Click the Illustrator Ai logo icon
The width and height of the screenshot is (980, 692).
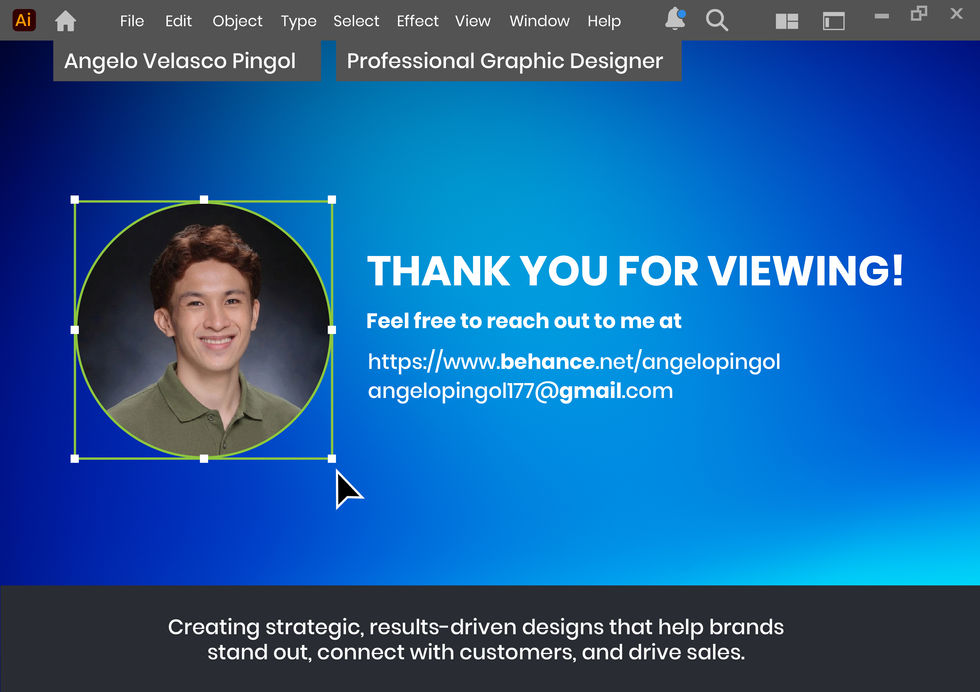click(x=24, y=20)
